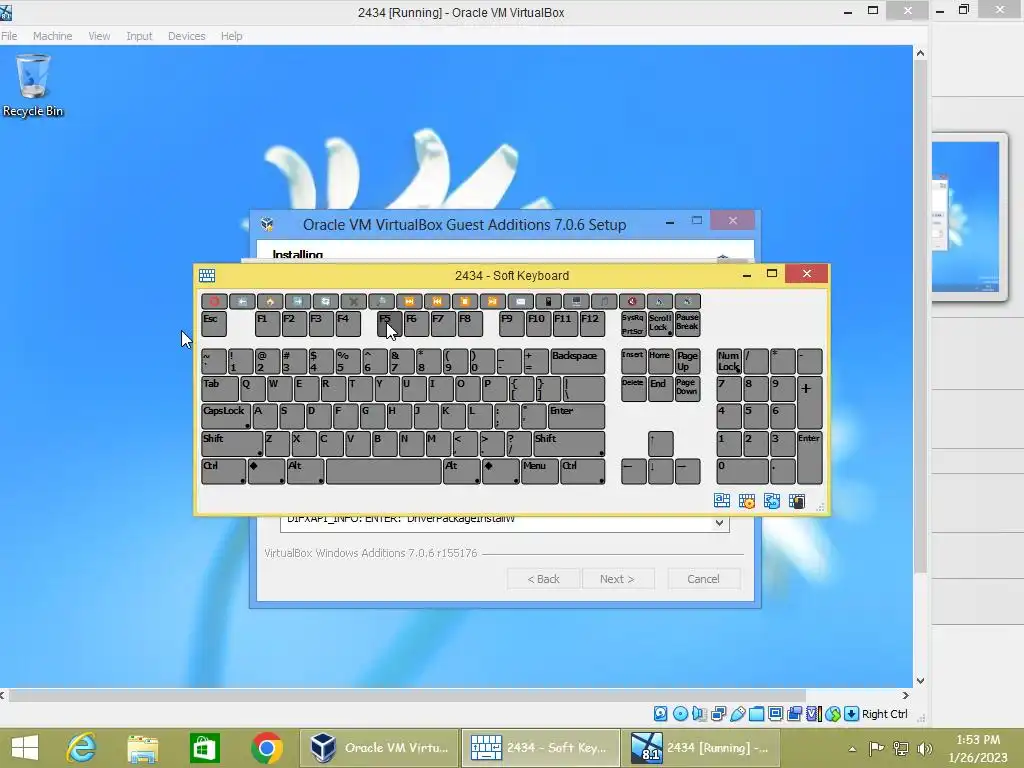The height and width of the screenshot is (768, 1024).
Task: Click network adapters status icon
Action: point(718,714)
